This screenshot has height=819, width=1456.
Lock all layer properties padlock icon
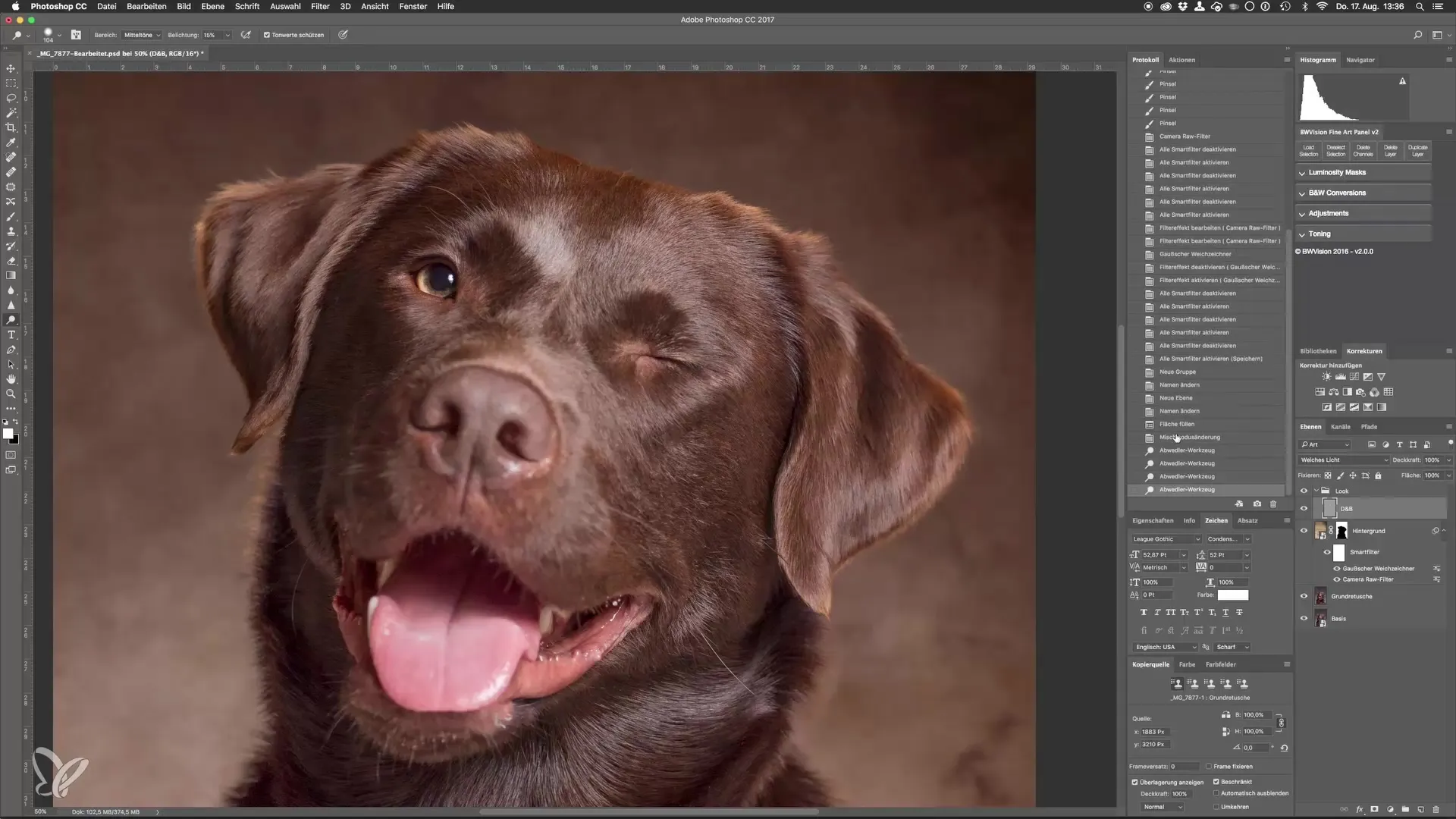(x=1378, y=475)
